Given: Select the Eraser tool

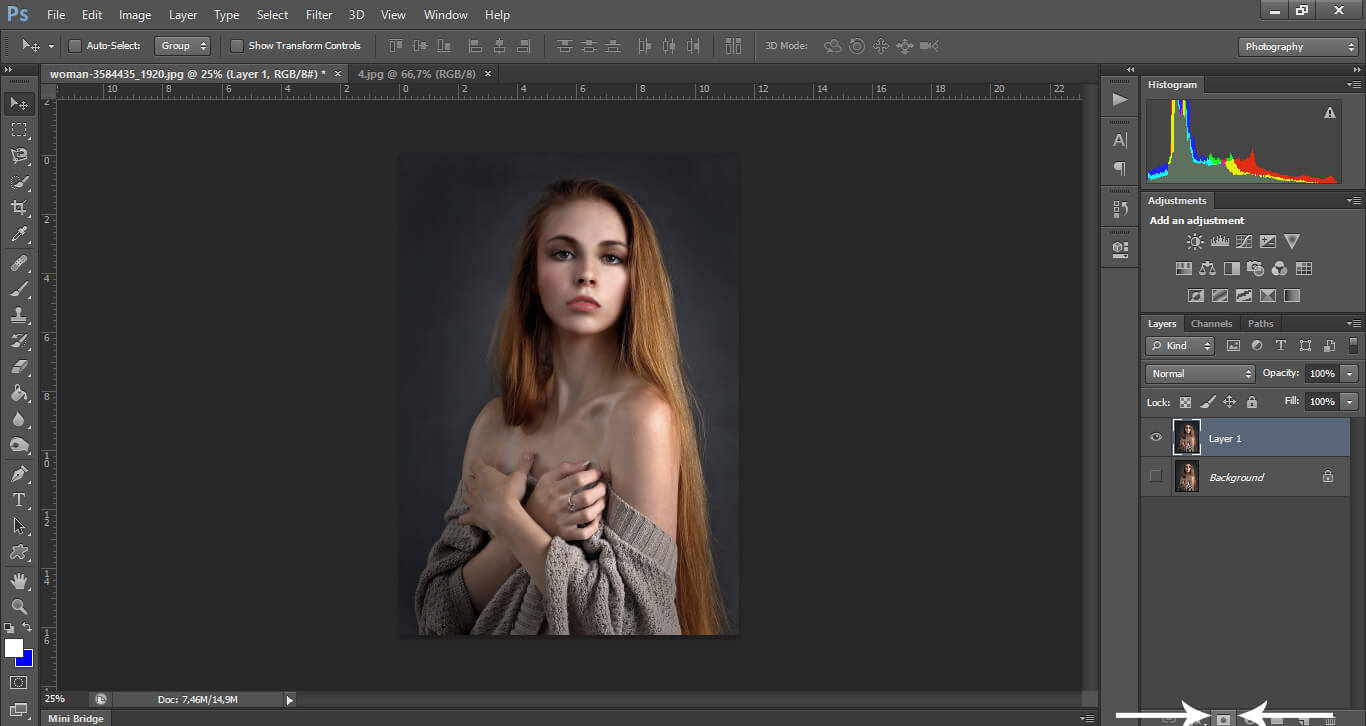Looking at the screenshot, I should (x=19, y=367).
